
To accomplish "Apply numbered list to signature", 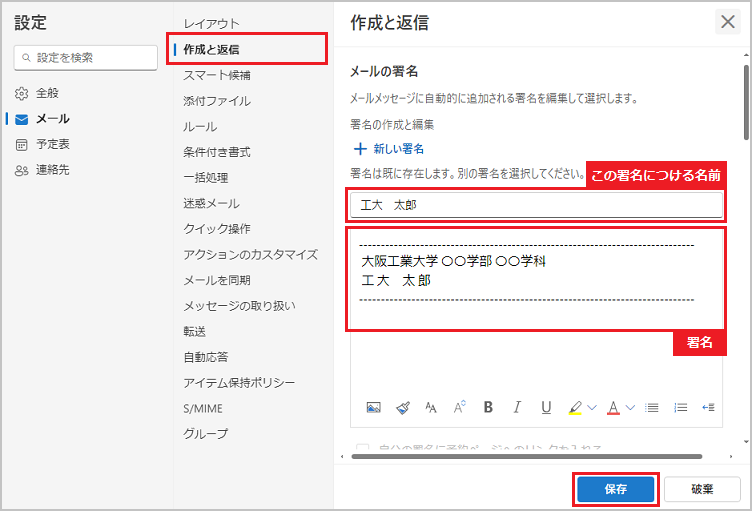I will (681, 407).
